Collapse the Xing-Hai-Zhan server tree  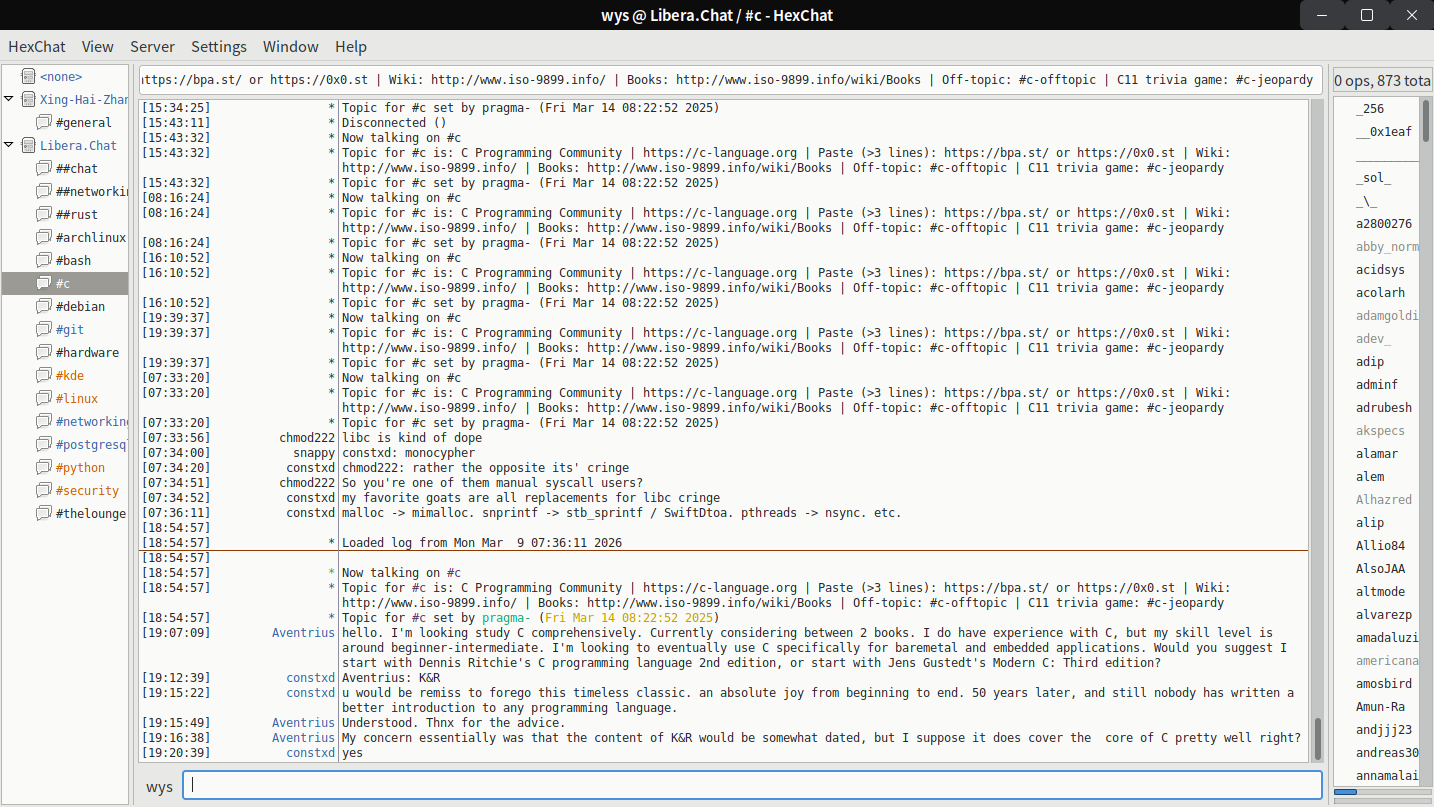pyautogui.click(x=9, y=99)
